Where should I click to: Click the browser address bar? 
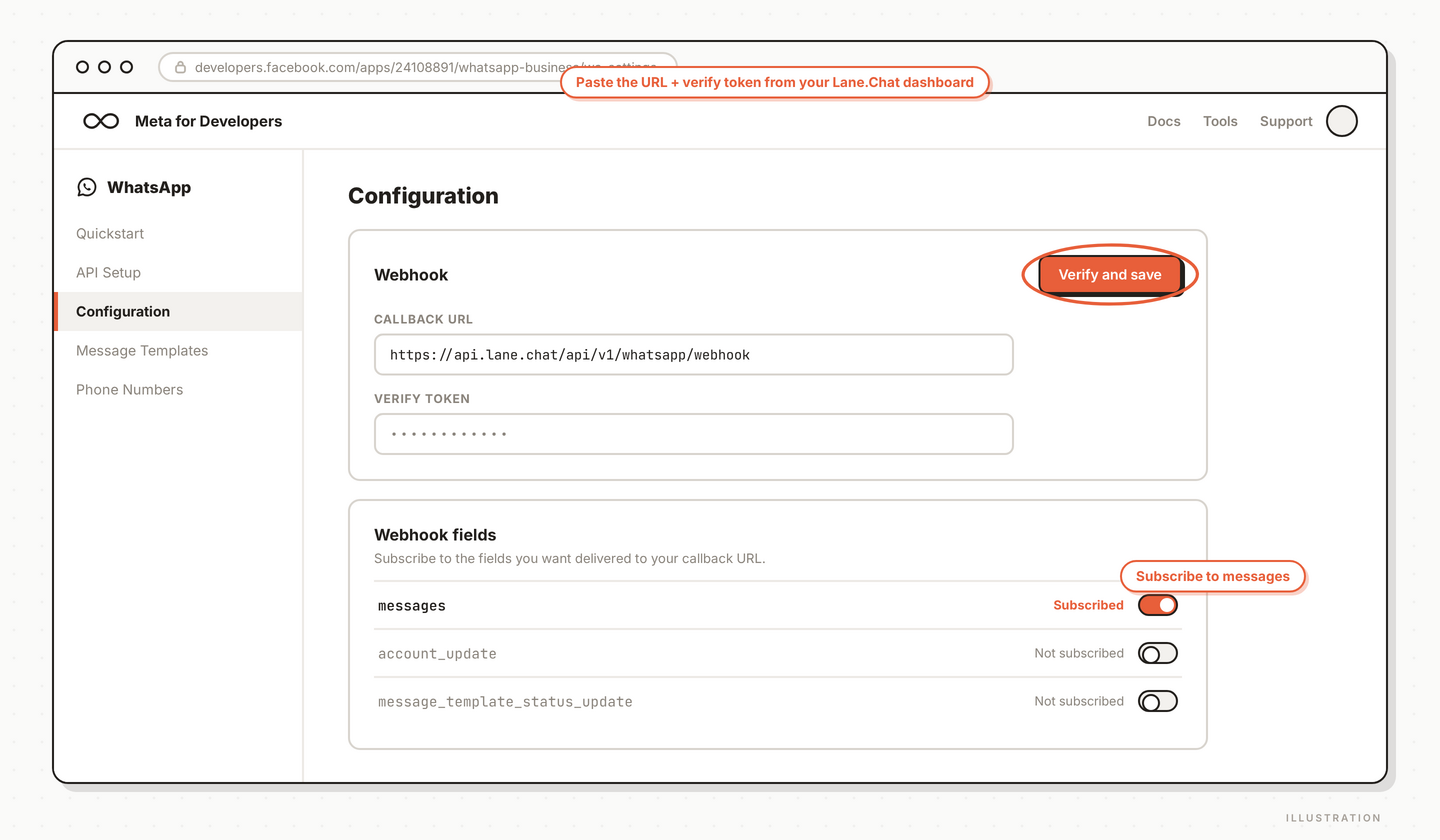point(418,68)
